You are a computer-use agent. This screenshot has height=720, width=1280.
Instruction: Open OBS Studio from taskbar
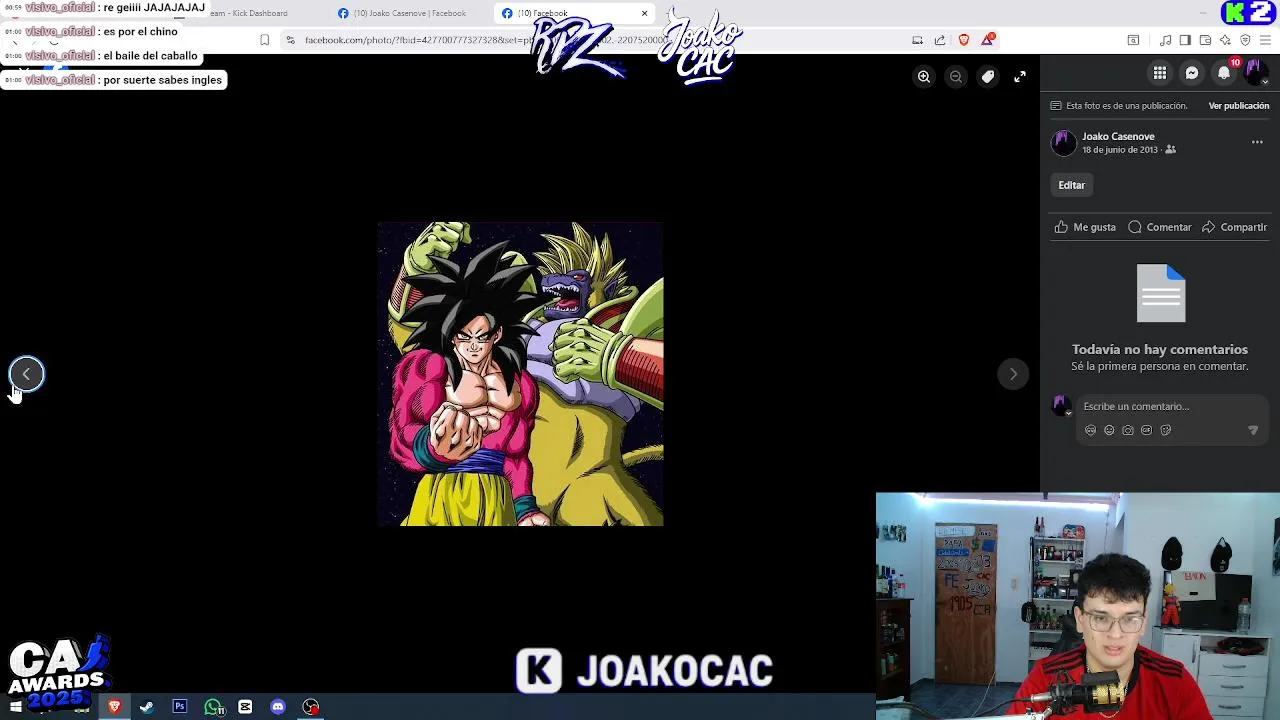311,707
